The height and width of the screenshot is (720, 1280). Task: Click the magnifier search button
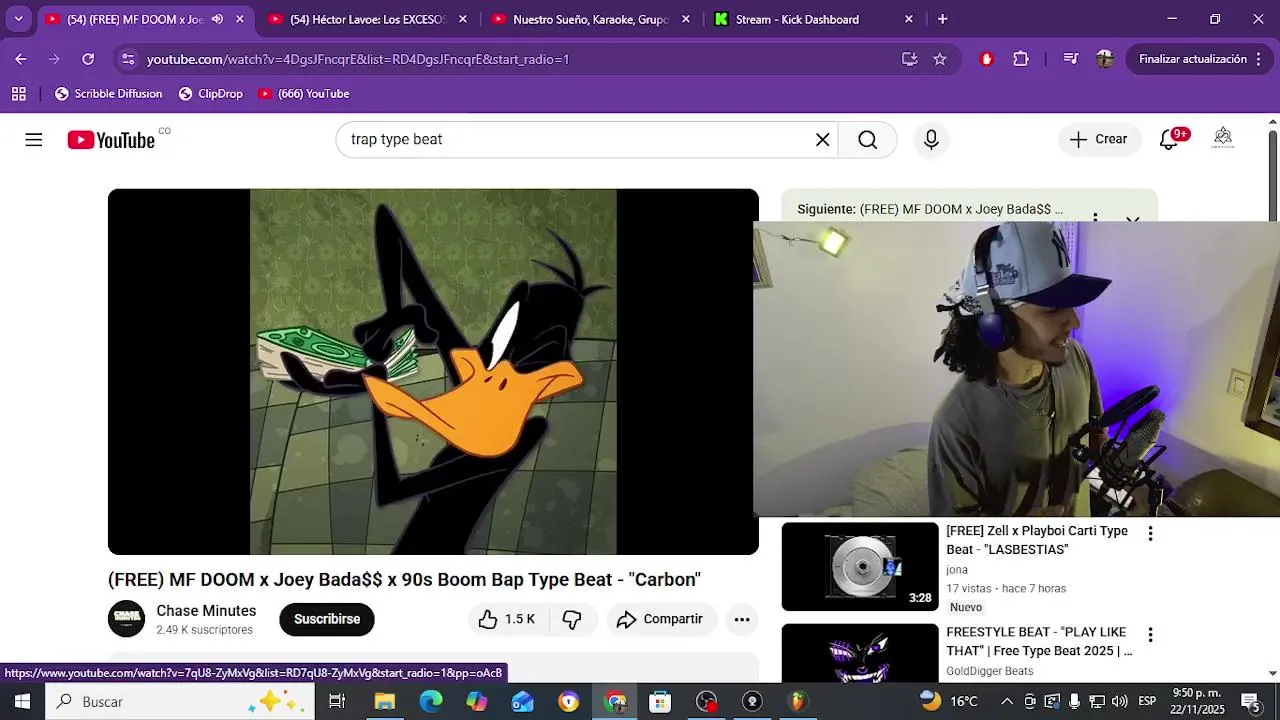867,140
